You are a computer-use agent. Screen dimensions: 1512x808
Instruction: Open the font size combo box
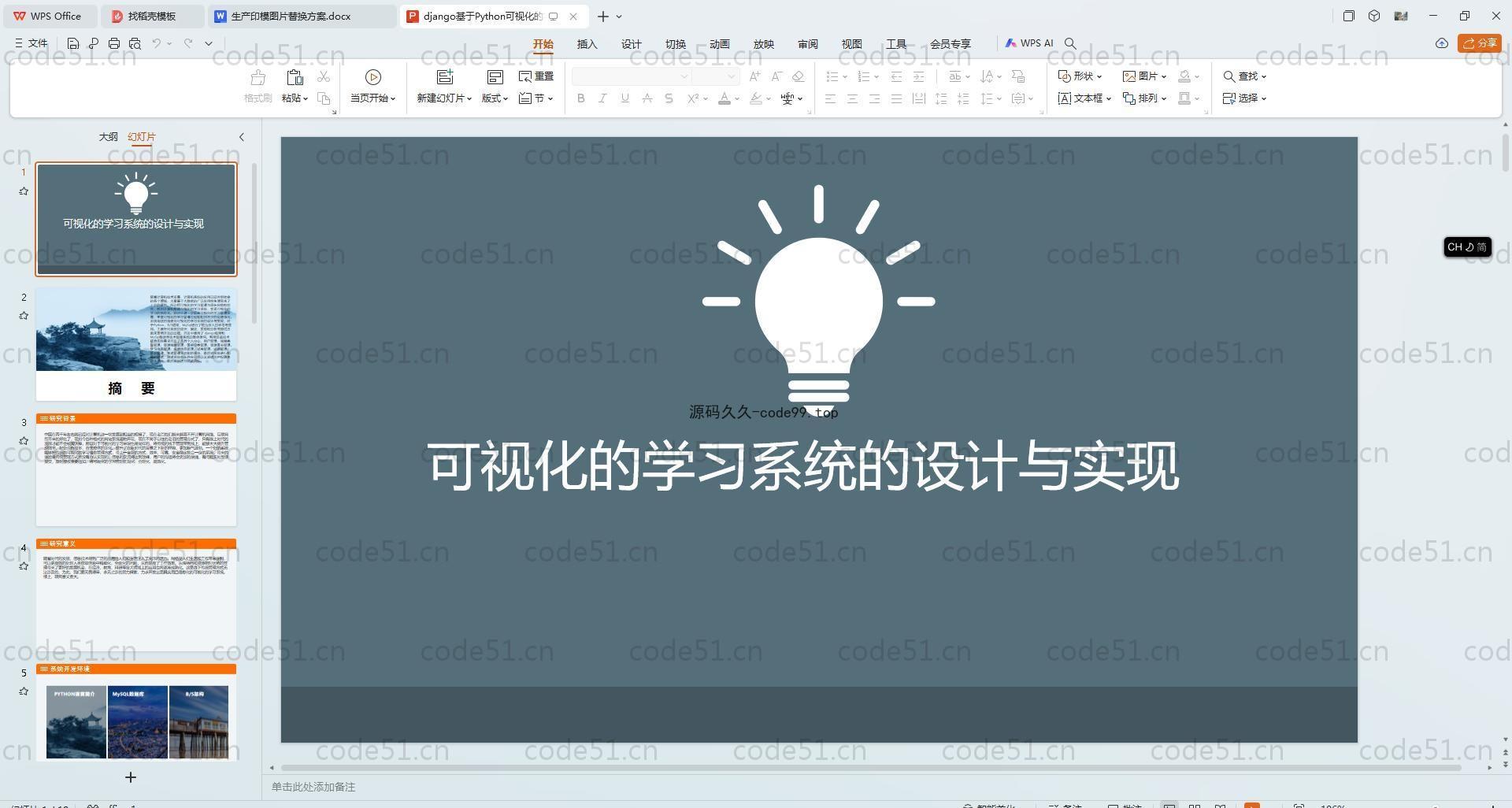716,76
